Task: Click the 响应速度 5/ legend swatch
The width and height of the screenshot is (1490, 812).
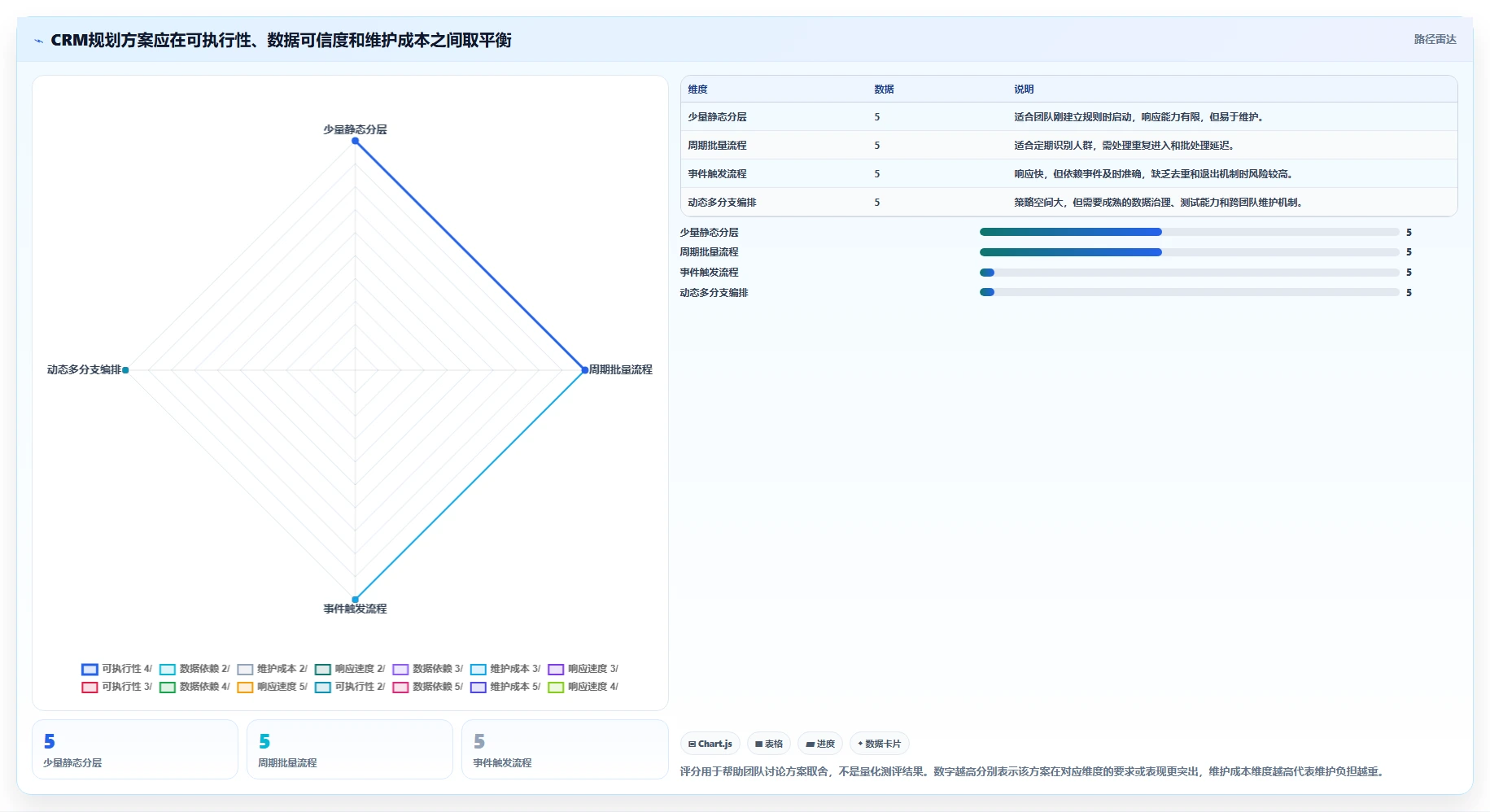Action: [x=245, y=688]
